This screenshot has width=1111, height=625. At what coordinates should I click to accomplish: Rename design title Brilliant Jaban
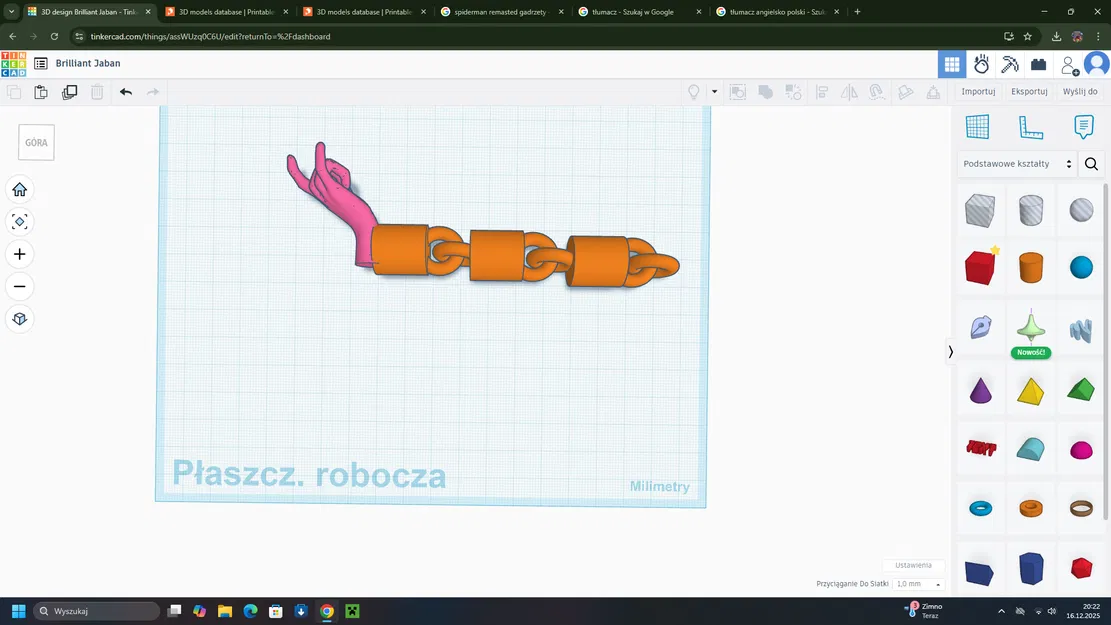coord(88,63)
